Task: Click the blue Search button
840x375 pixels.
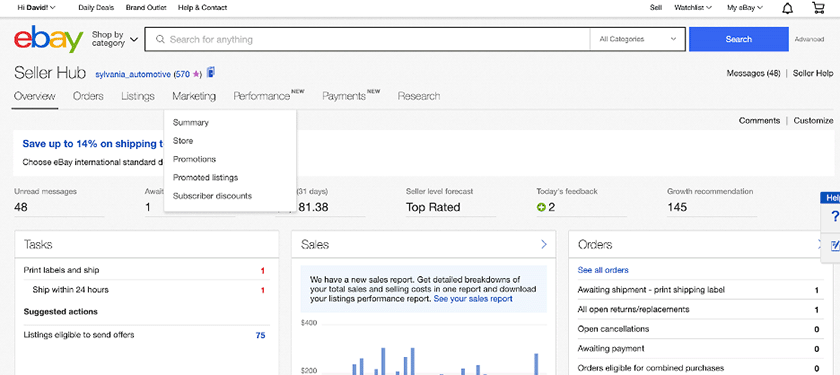Action: pyautogui.click(x=739, y=39)
